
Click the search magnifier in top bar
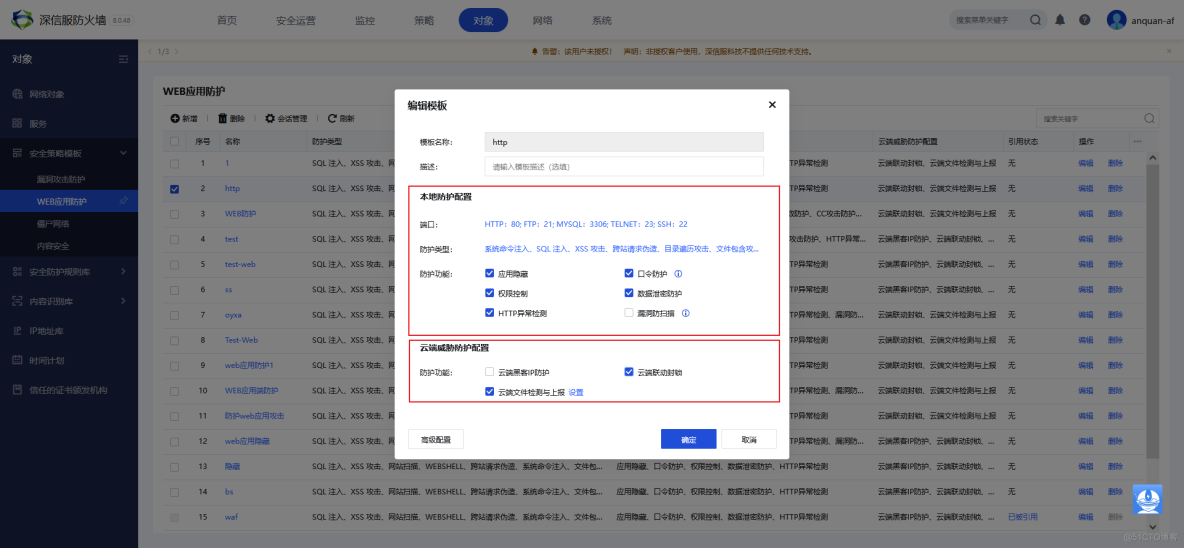click(x=1034, y=20)
